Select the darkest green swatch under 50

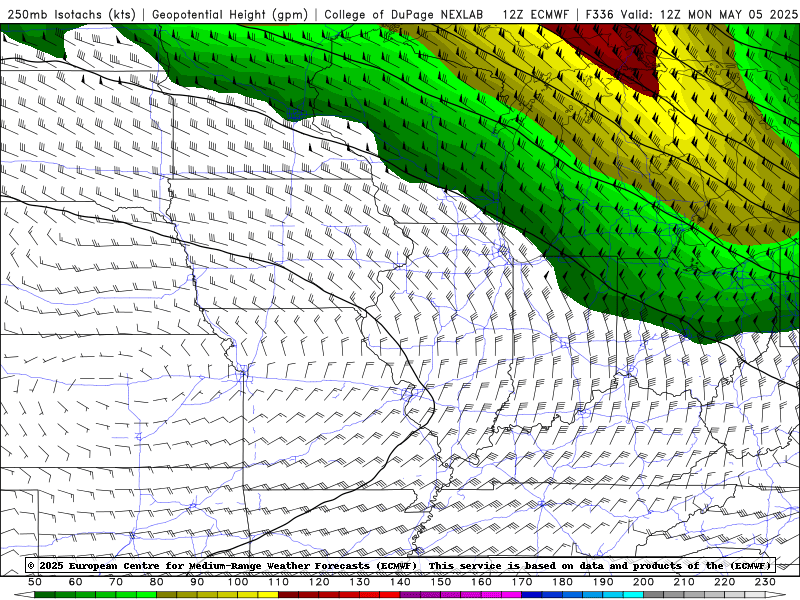[45, 595]
